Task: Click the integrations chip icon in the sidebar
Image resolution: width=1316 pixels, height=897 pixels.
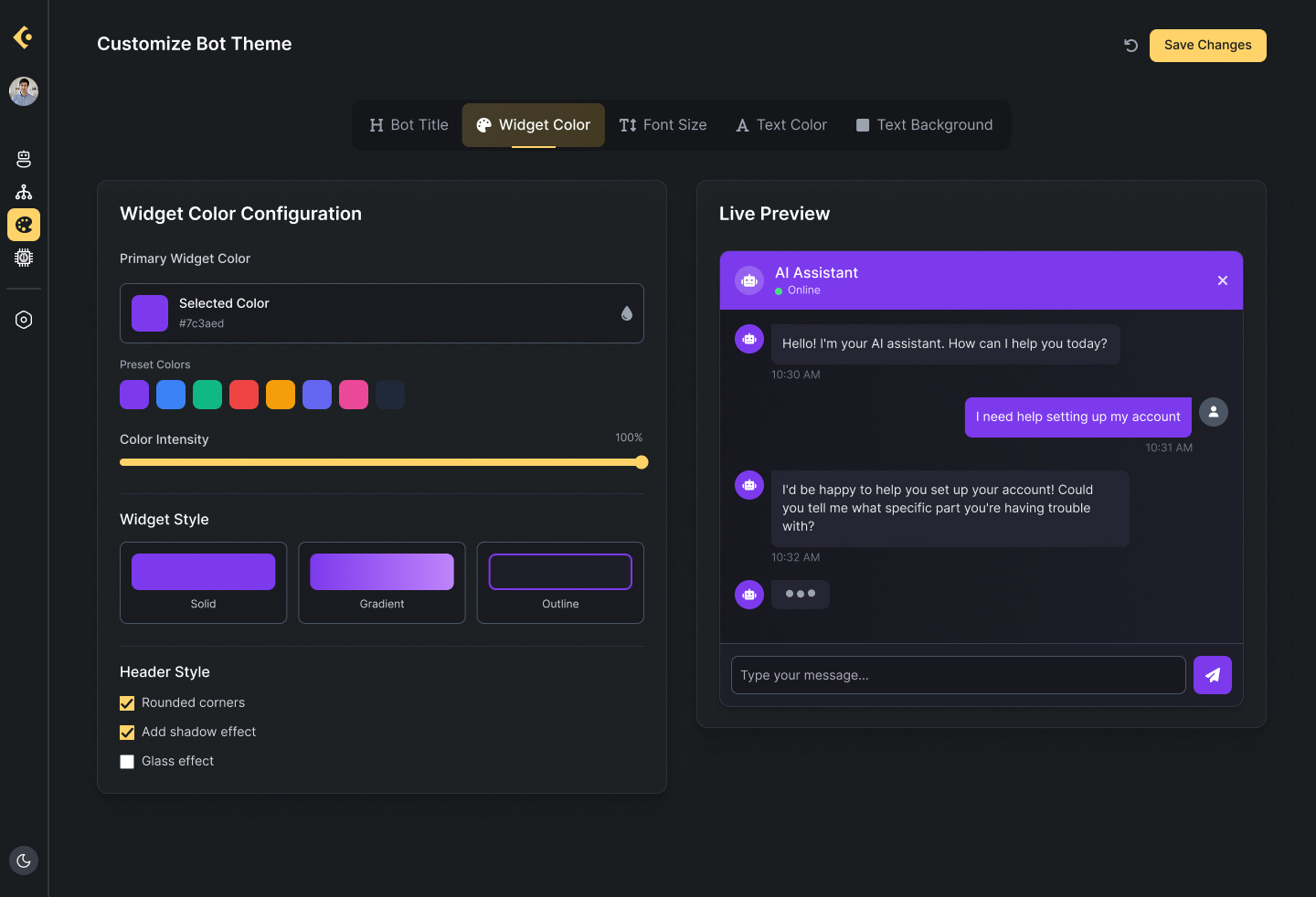Action: click(24, 257)
